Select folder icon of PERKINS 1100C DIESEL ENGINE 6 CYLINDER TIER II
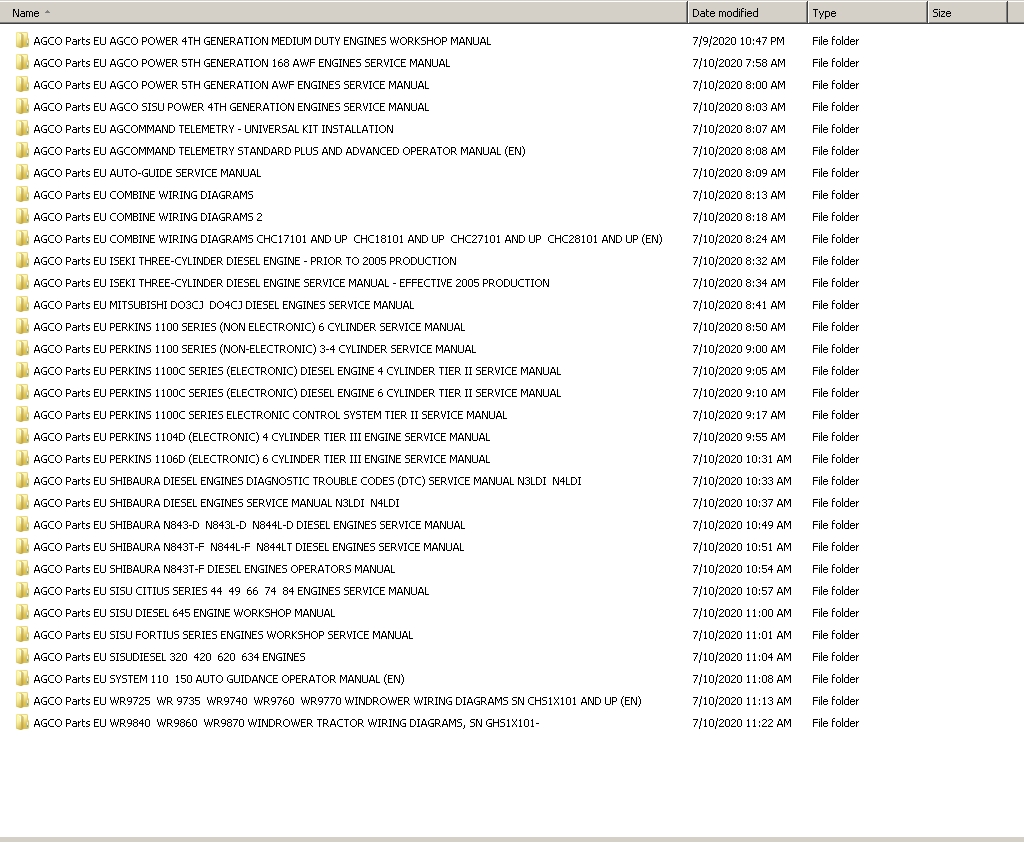 [22, 393]
